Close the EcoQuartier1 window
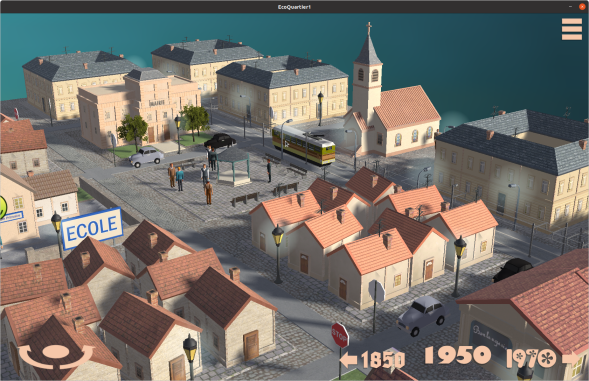The height and width of the screenshot is (381, 589). pos(582,6)
